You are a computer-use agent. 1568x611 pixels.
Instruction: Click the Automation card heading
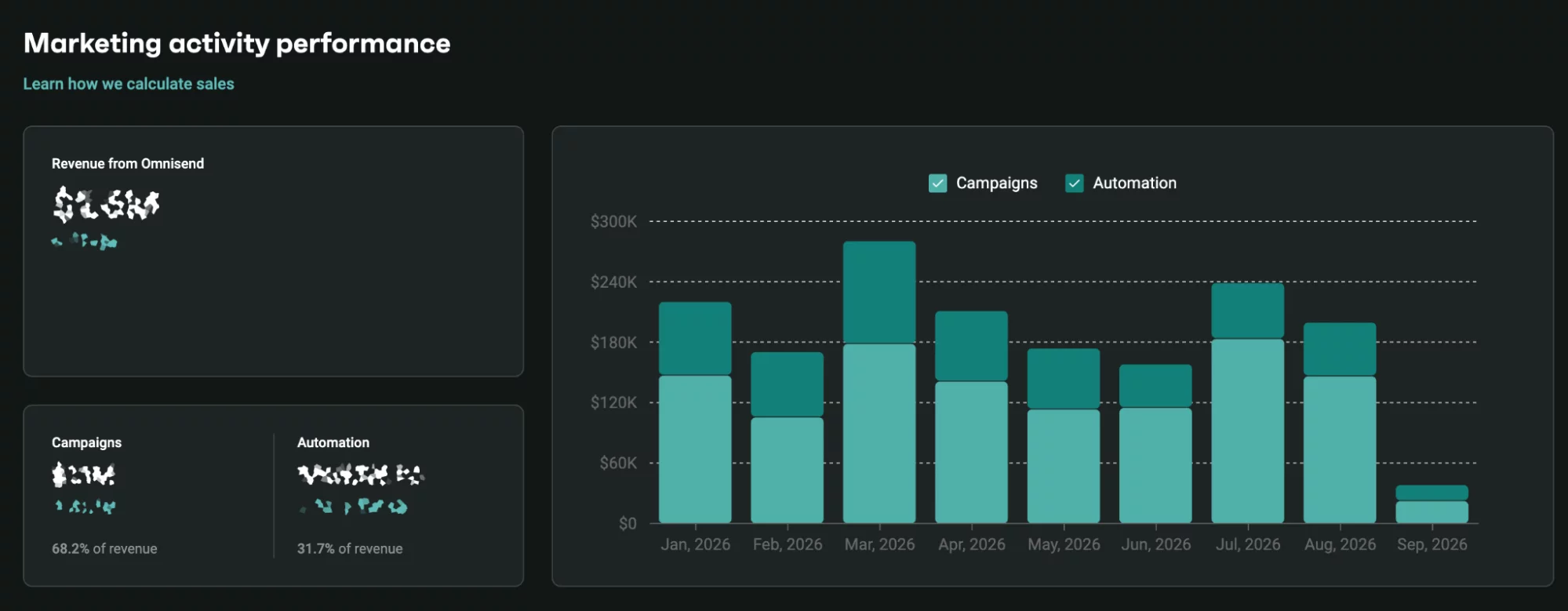(x=333, y=443)
